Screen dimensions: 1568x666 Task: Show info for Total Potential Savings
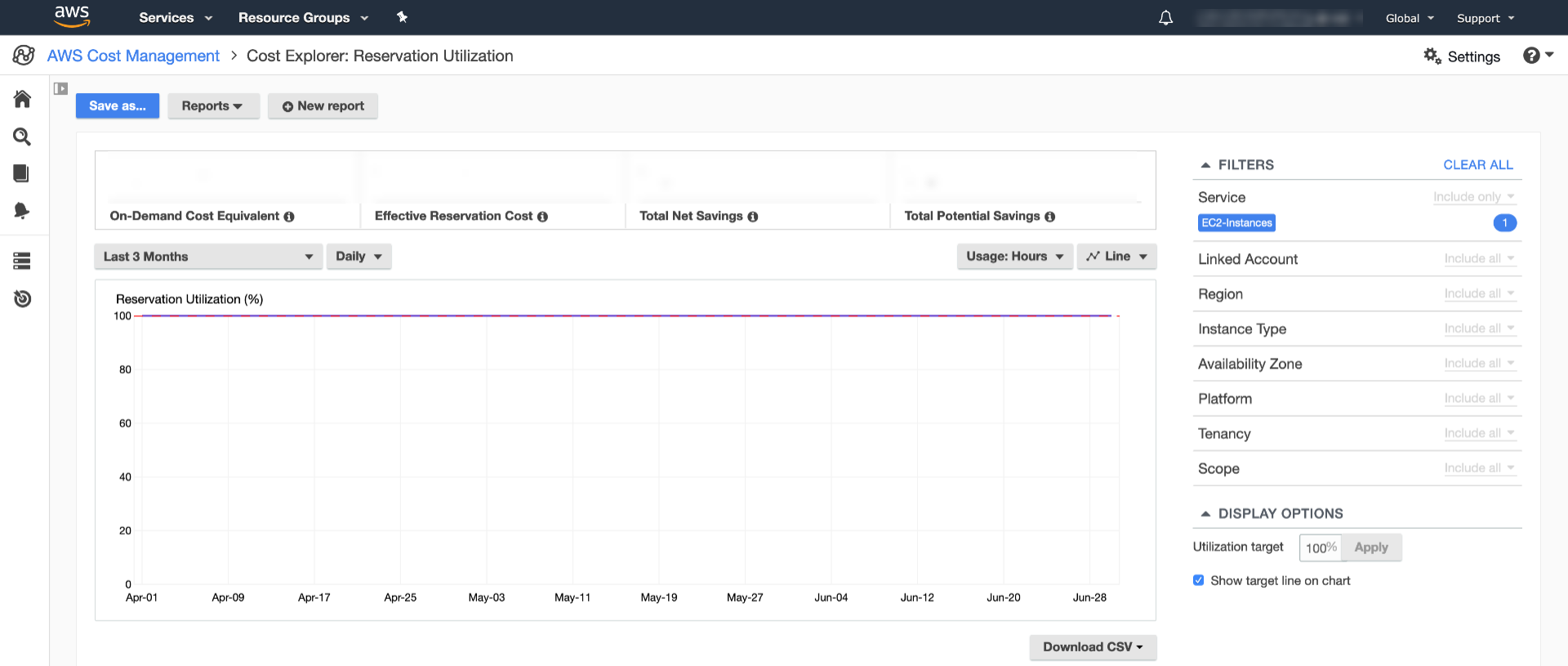pos(1050,217)
